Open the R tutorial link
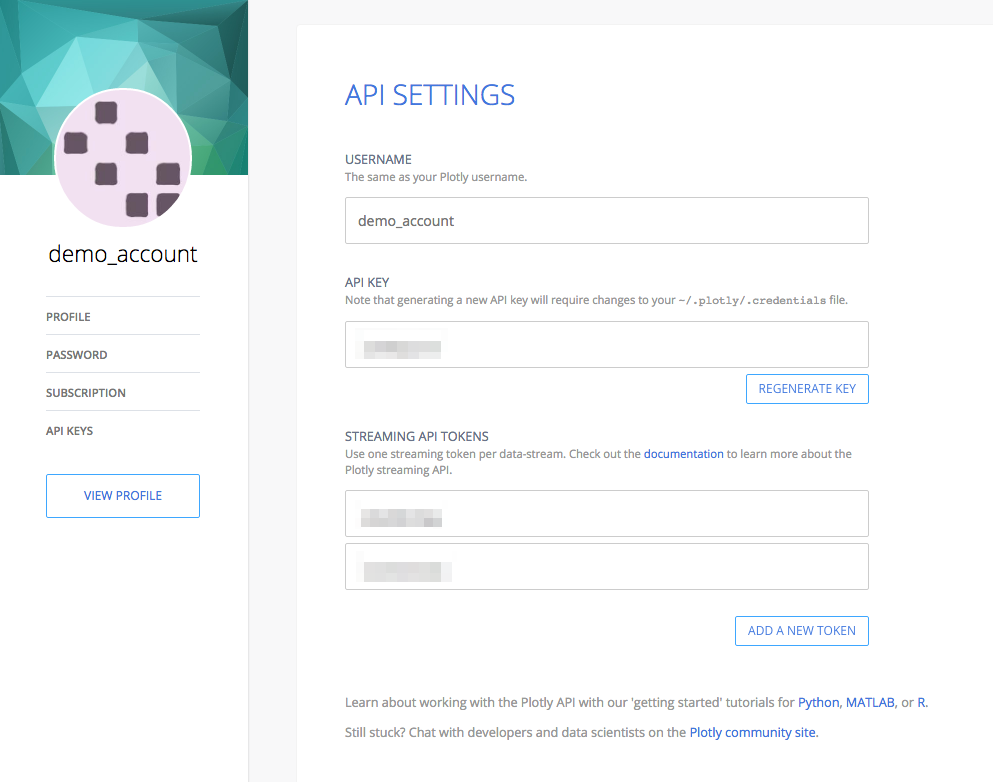The width and height of the screenshot is (993, 782). [921, 702]
